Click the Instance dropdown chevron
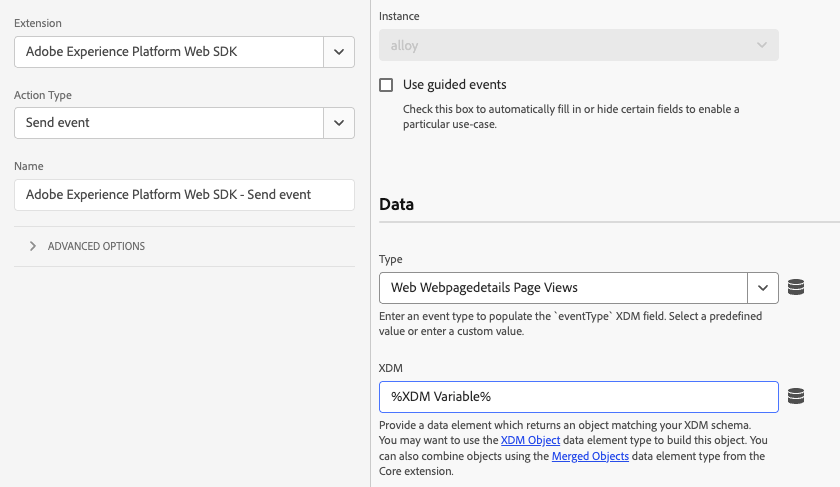This screenshot has width=840, height=487. 763,45
